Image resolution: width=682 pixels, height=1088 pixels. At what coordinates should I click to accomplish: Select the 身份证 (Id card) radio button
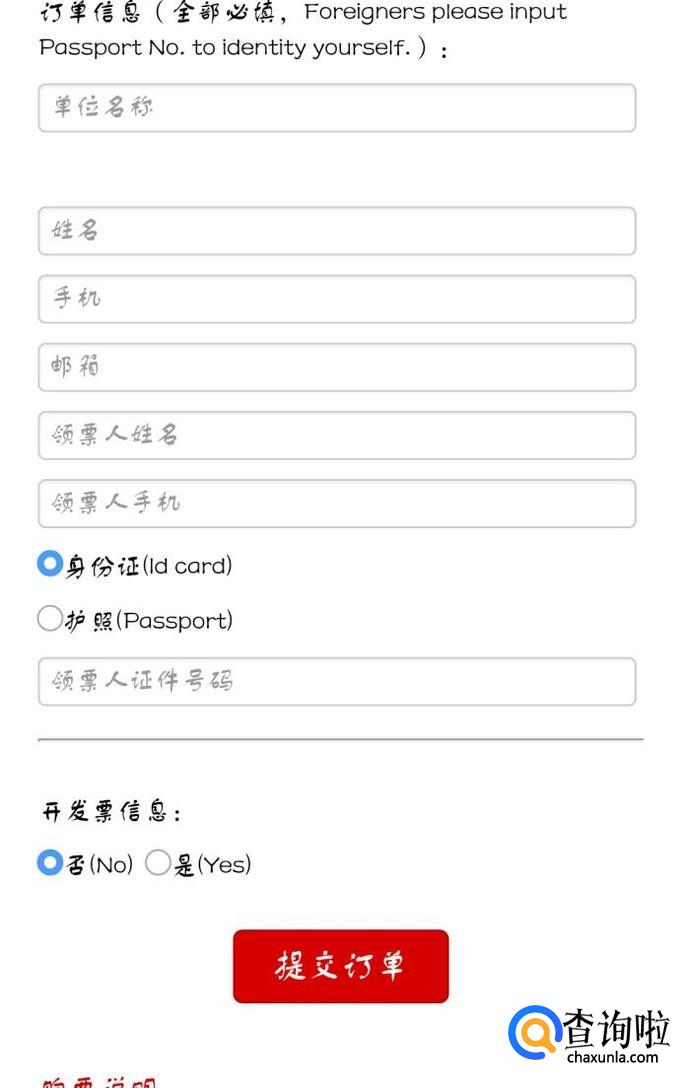click(x=49, y=564)
